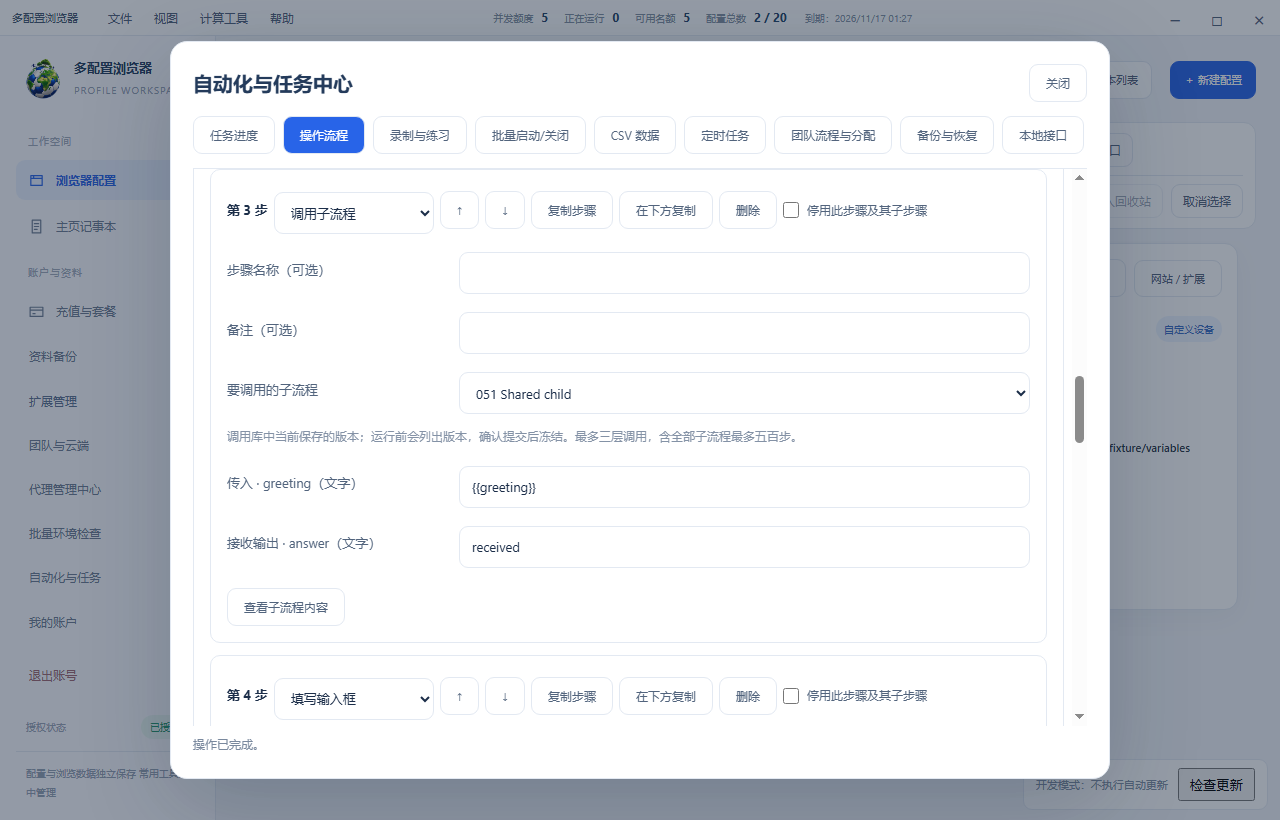1280x820 pixels.
Task: Move step 3 down with arrow button
Action: point(505,211)
